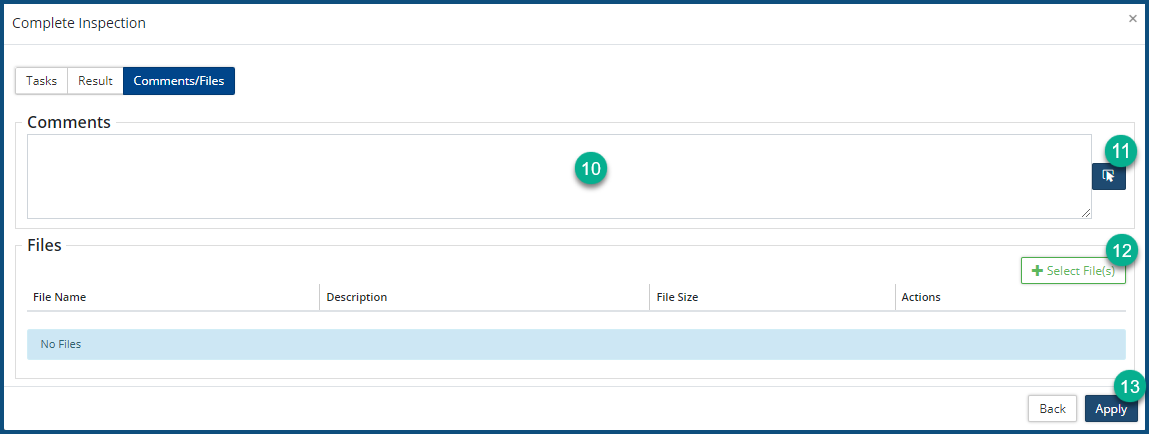Viewport: 1149px width, 434px height.
Task: Click the File Name column header
Action: [59, 297]
